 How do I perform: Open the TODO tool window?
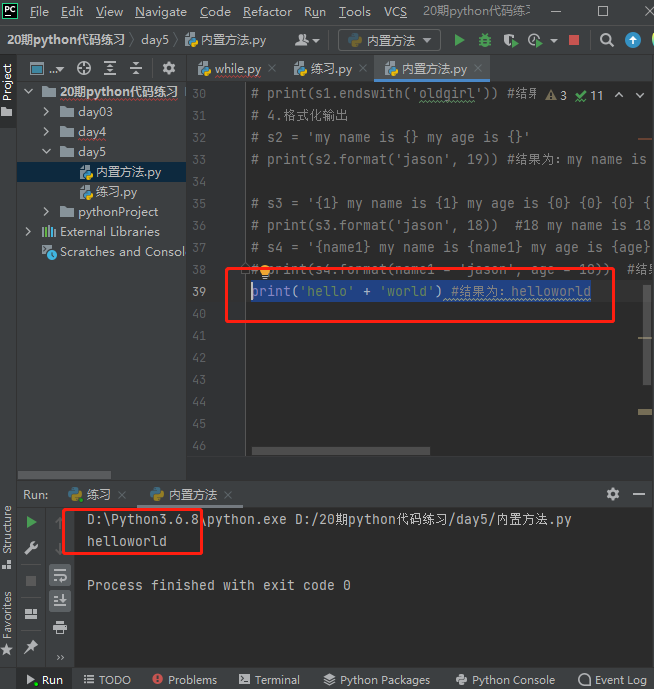107,680
